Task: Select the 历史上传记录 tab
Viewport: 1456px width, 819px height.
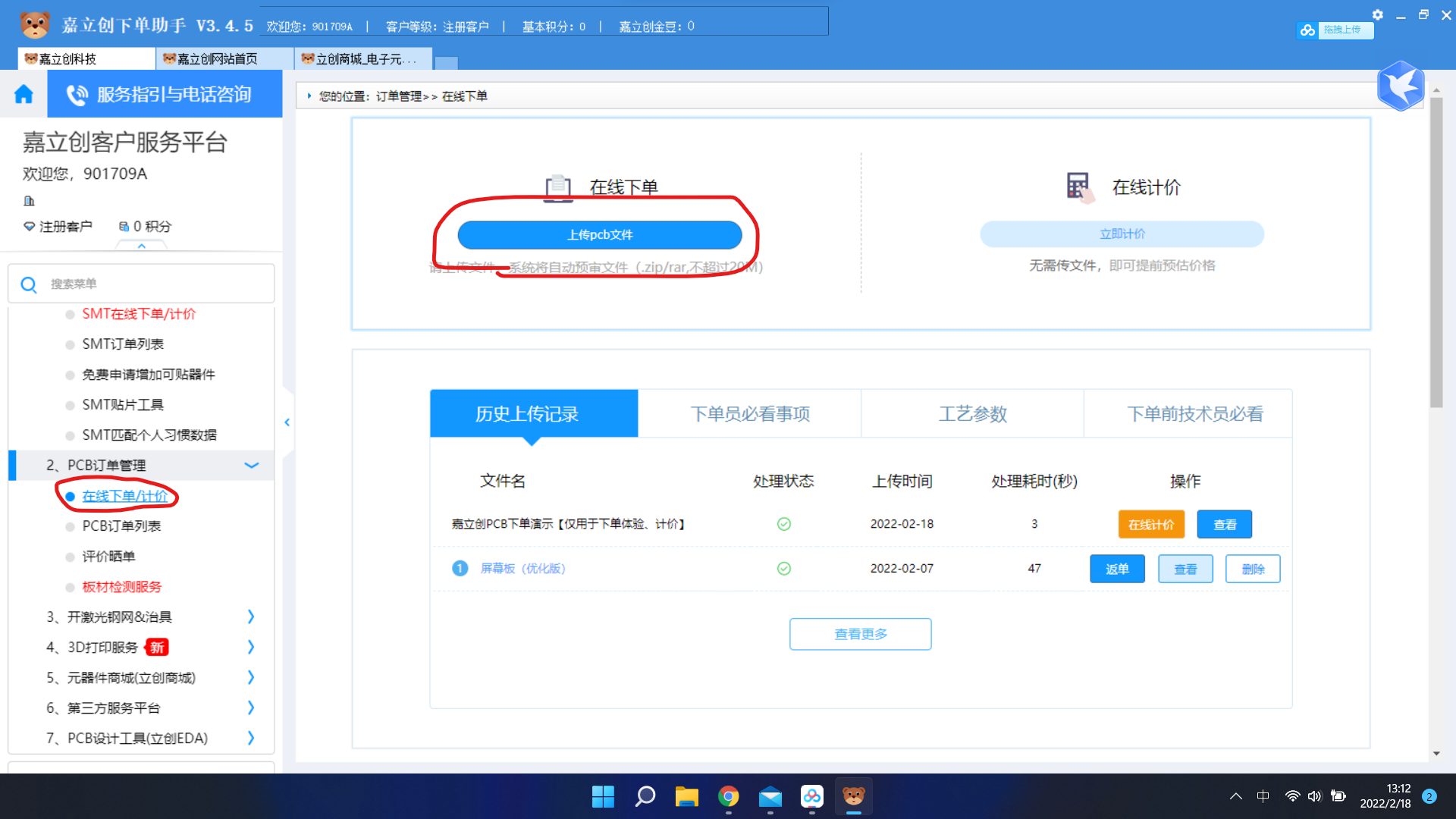Action: (534, 414)
